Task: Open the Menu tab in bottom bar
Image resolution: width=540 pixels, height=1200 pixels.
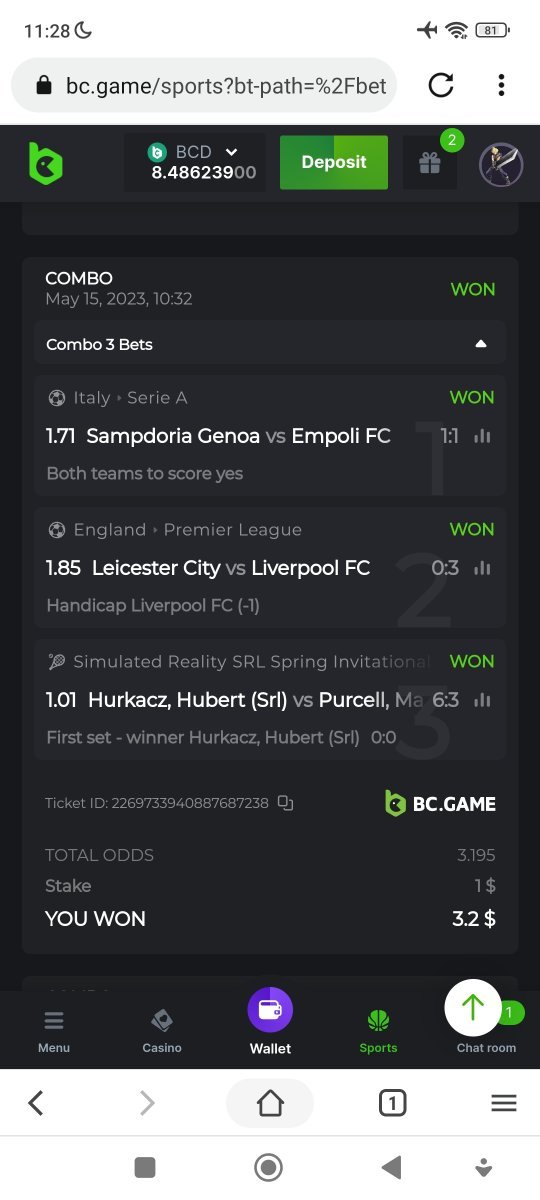Action: click(x=54, y=1031)
